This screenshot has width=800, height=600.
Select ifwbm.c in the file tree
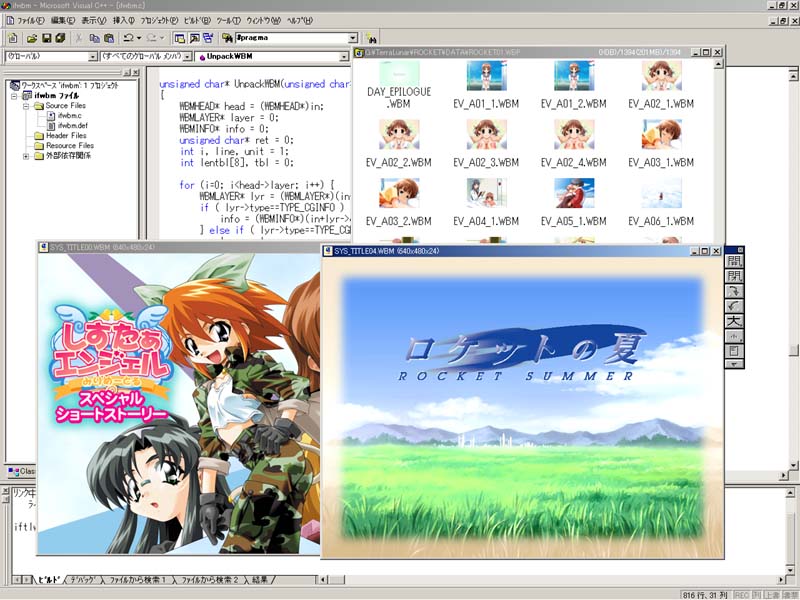coord(69,115)
